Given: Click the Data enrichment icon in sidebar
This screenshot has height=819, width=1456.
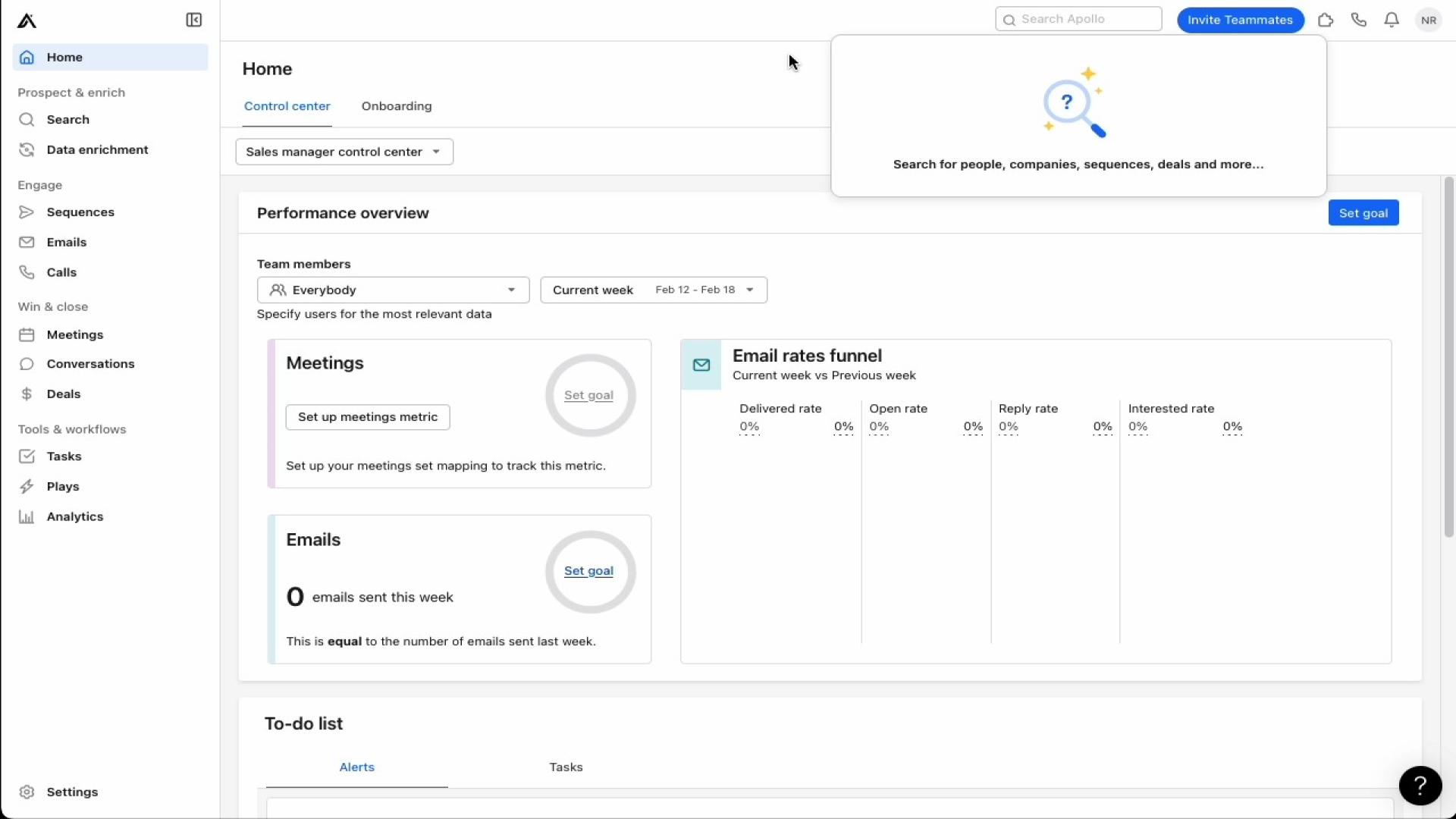Looking at the screenshot, I should [27, 149].
